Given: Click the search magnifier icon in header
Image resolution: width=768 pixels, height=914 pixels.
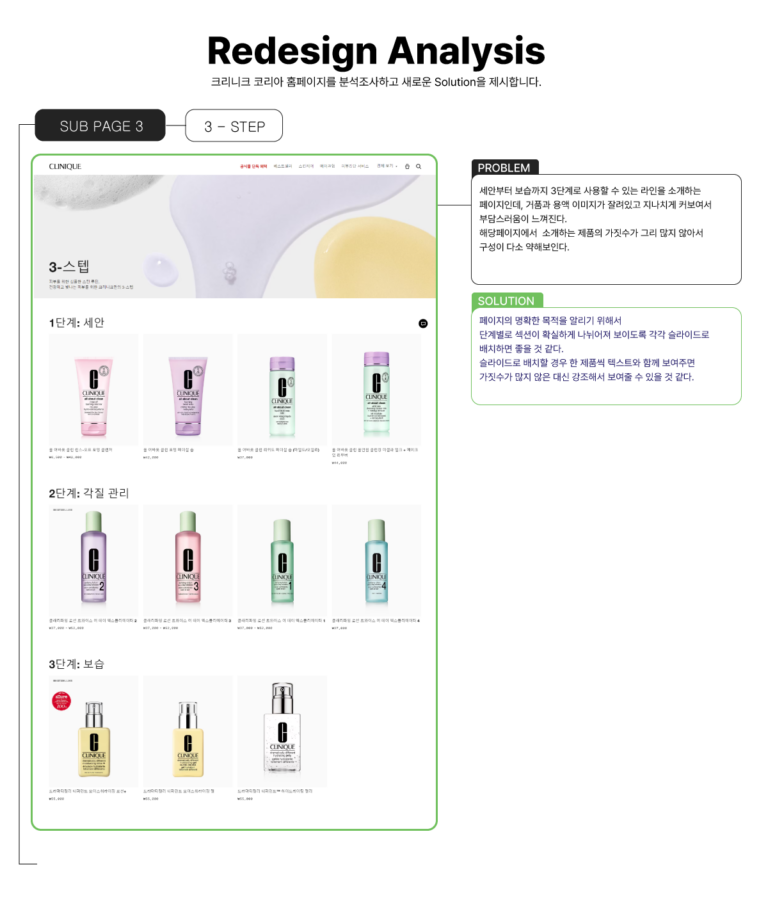Looking at the screenshot, I should pos(418,166).
